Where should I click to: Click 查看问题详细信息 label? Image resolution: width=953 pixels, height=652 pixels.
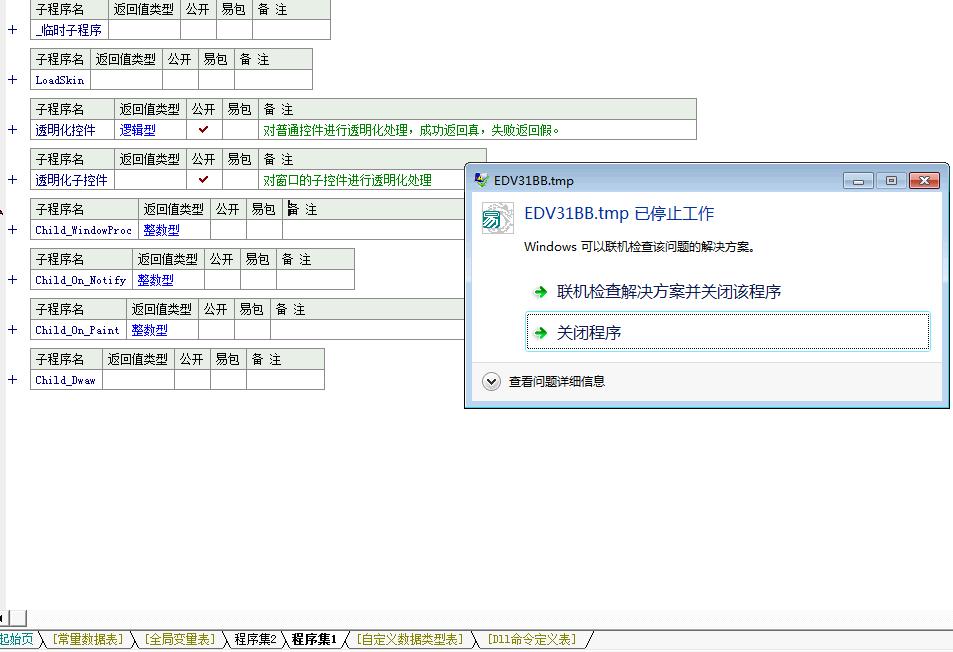[x=557, y=382]
